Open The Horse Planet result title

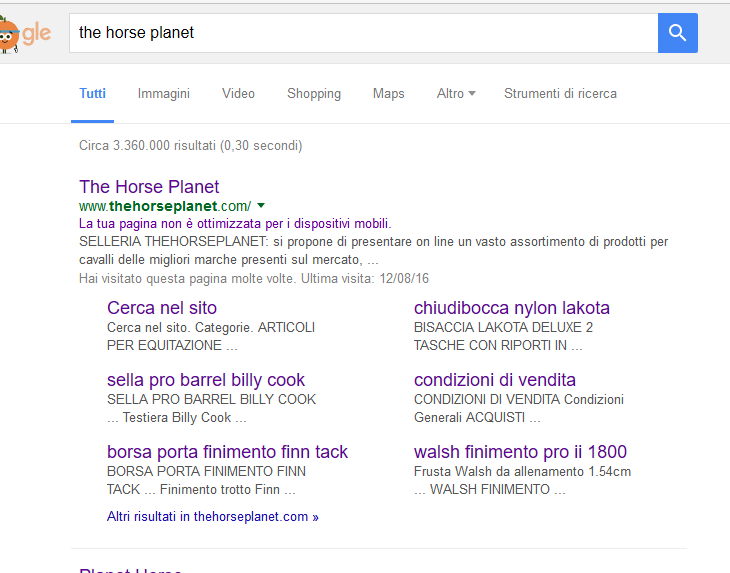click(149, 187)
